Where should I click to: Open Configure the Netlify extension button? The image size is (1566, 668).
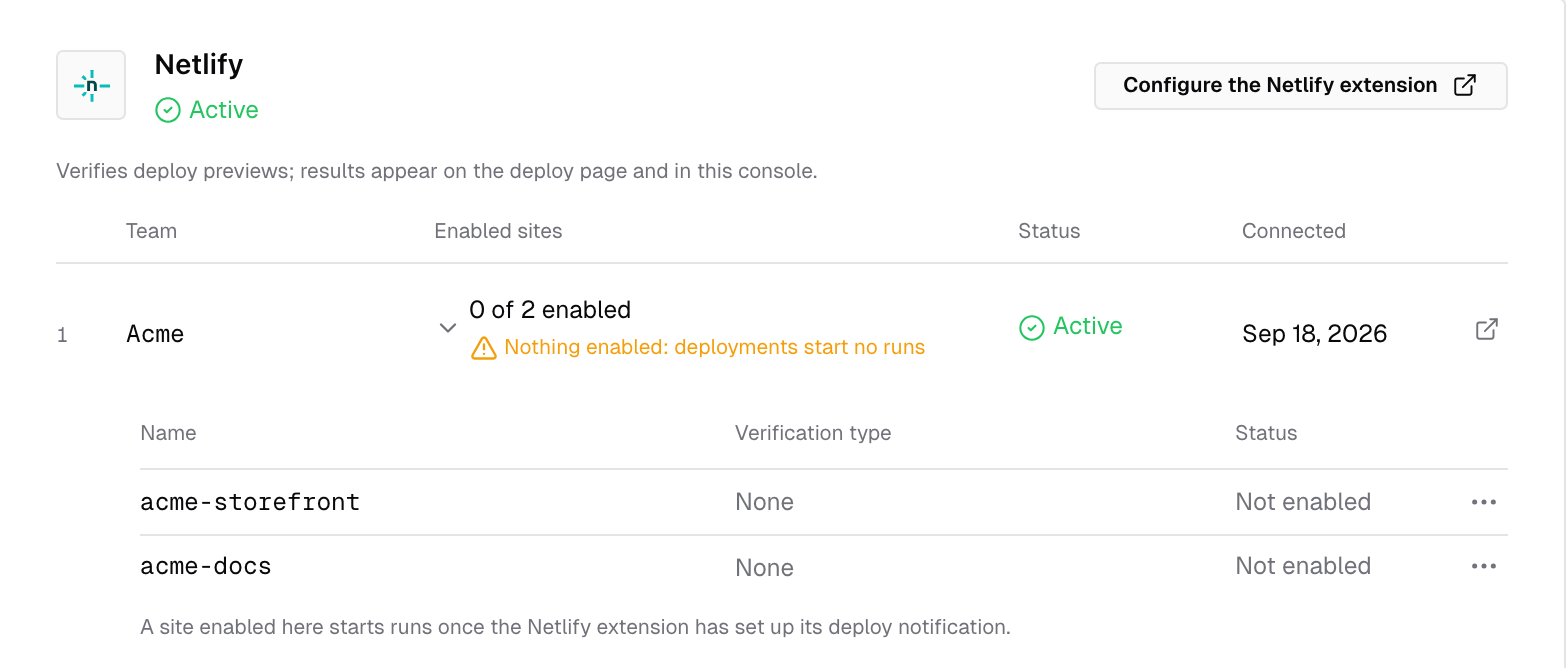click(x=1300, y=86)
